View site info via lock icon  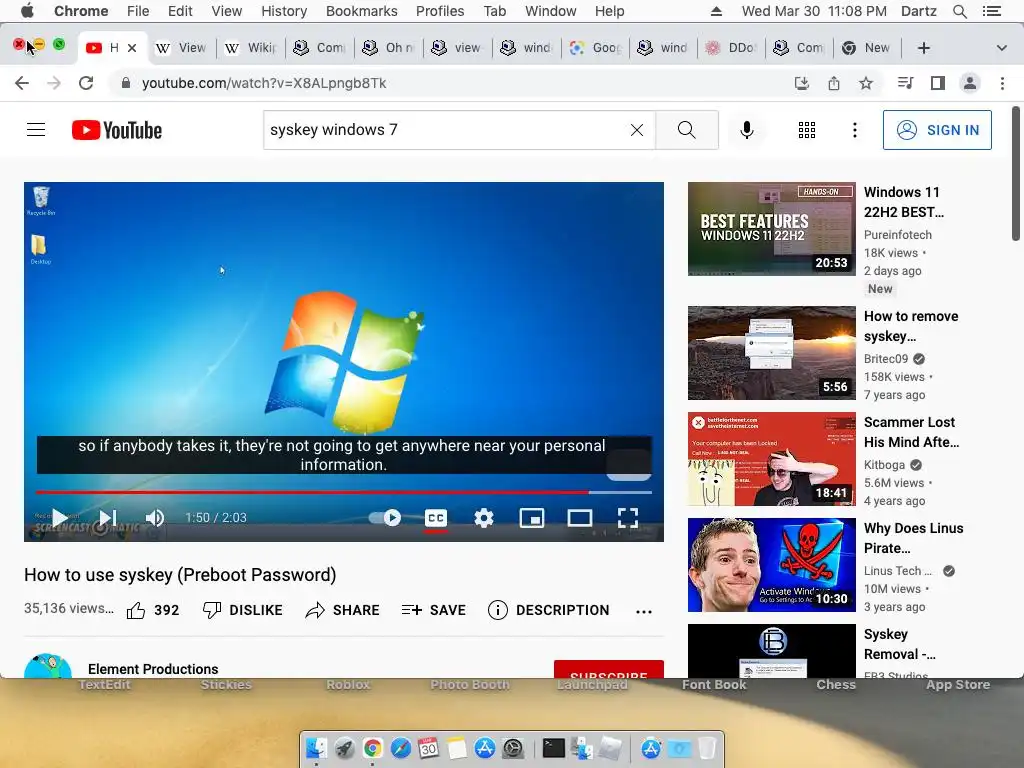click(126, 83)
